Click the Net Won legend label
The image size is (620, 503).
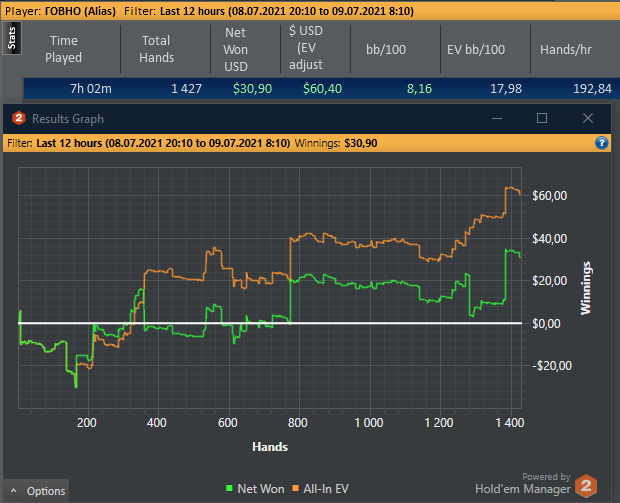[x=261, y=489]
